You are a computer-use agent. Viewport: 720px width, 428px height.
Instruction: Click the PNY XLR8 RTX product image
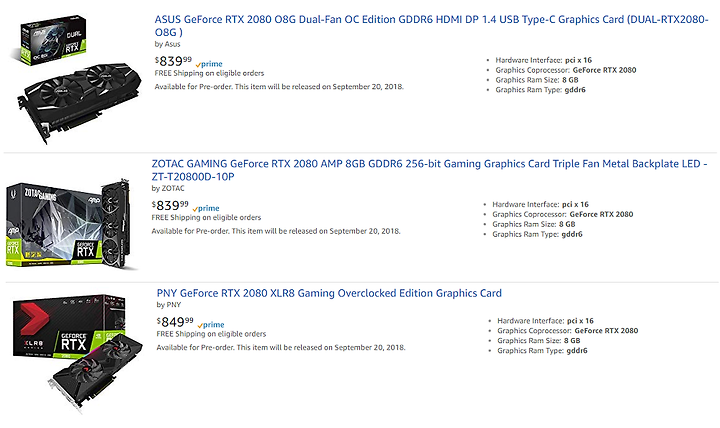coord(78,354)
